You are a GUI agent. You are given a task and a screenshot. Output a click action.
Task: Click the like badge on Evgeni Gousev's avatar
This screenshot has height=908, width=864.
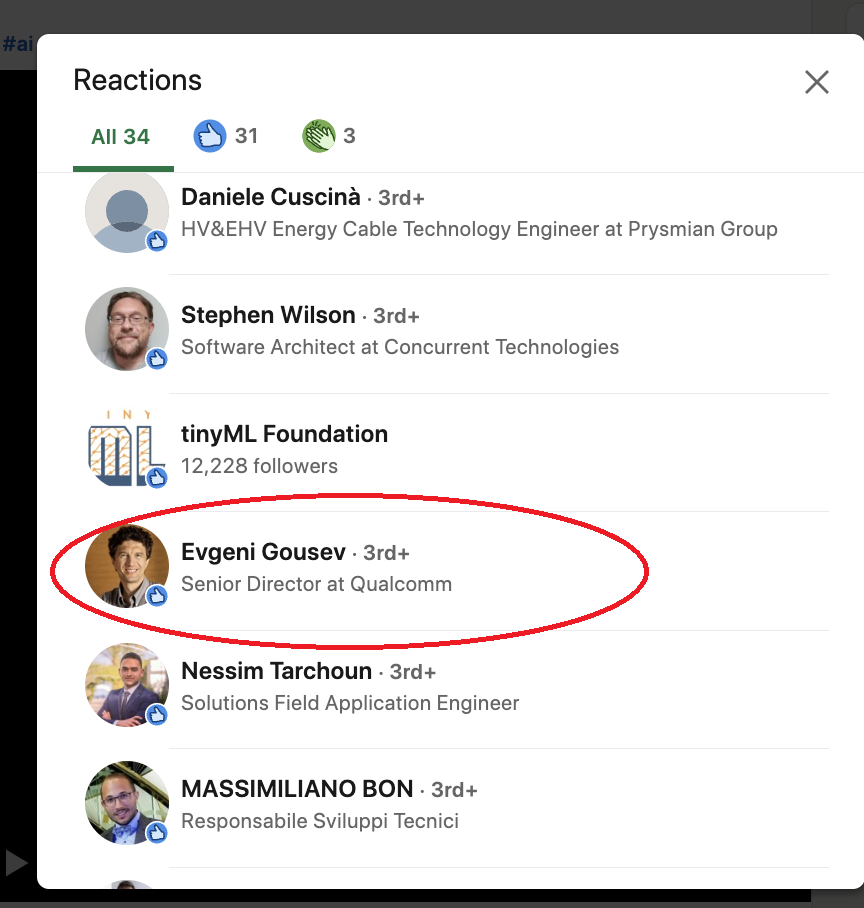pyautogui.click(x=157, y=596)
